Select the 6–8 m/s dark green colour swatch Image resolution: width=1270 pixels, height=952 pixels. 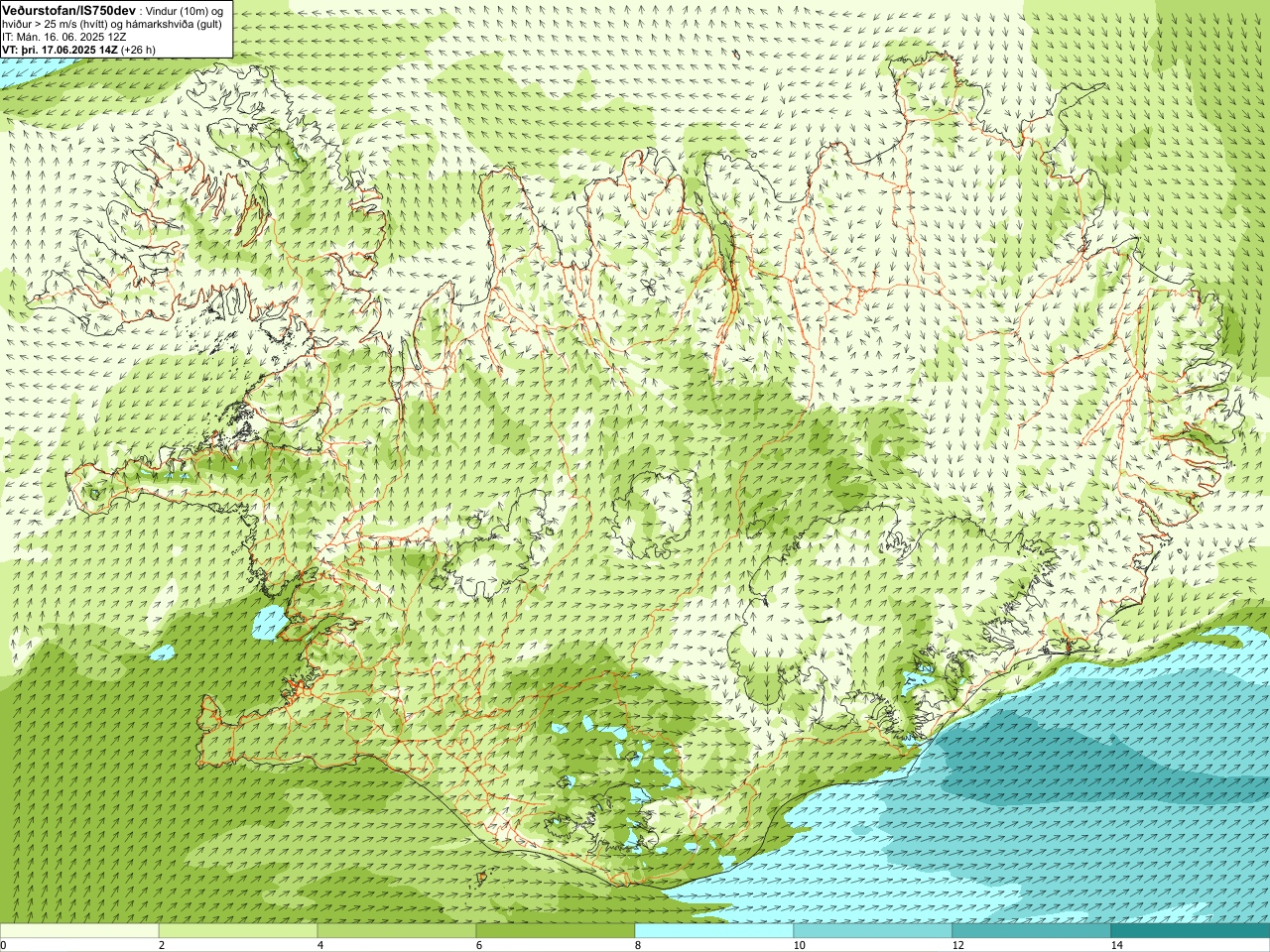pos(556,931)
